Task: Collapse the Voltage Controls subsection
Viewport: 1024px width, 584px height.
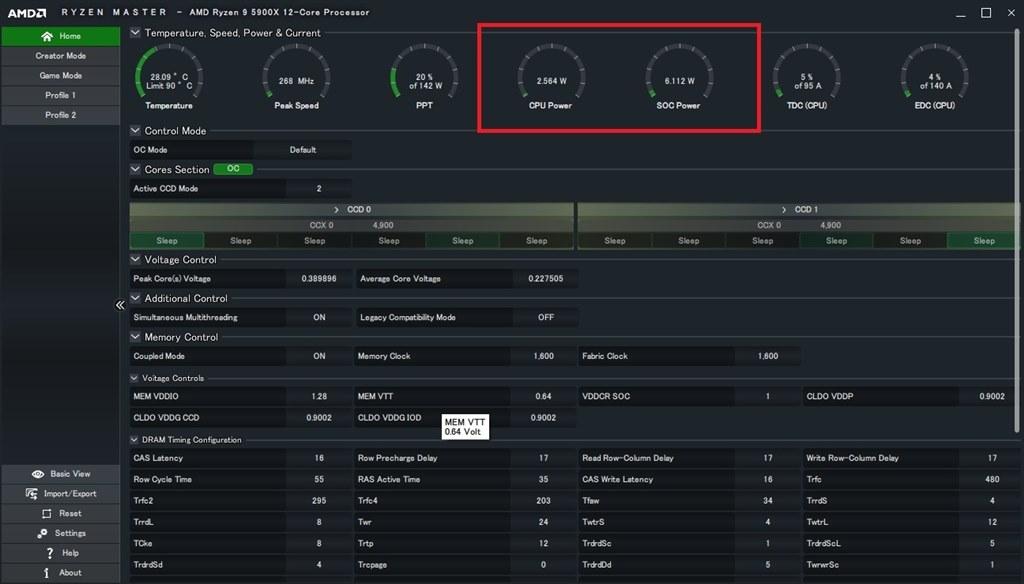Action: [x=134, y=378]
